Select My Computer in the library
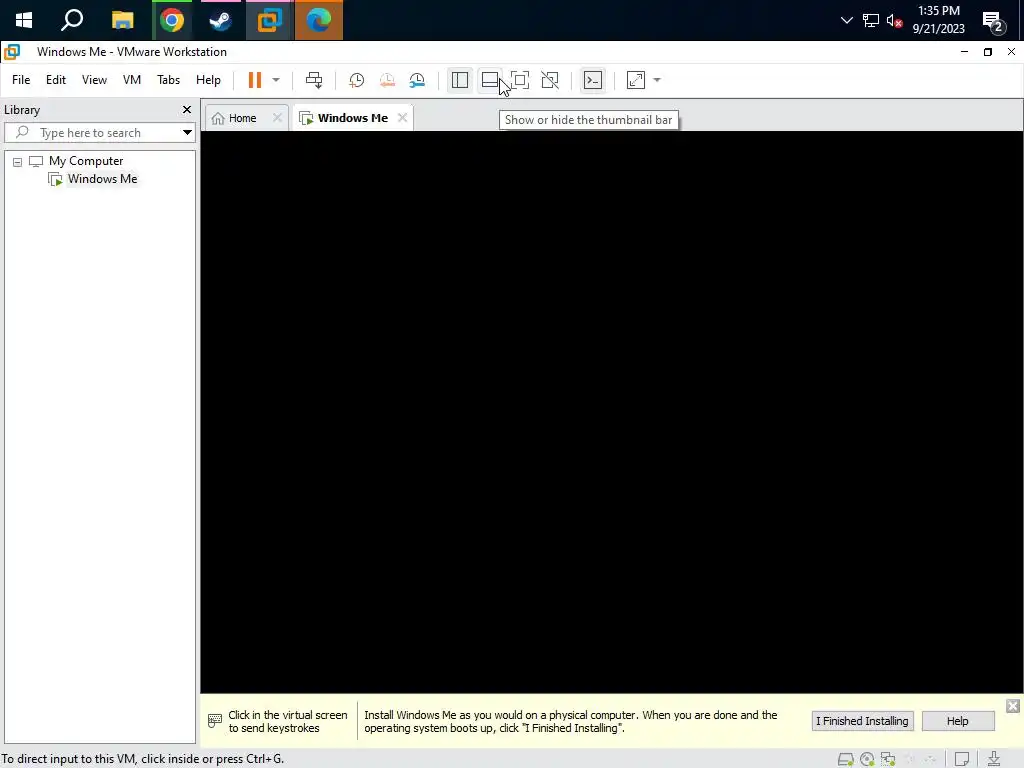Screen dimensions: 1024x768 [x=86, y=161]
